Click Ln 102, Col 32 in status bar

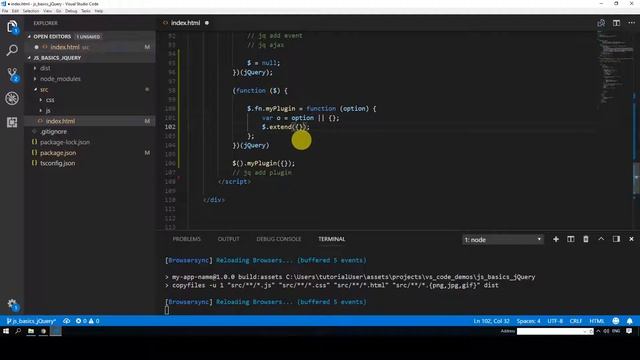(491, 321)
